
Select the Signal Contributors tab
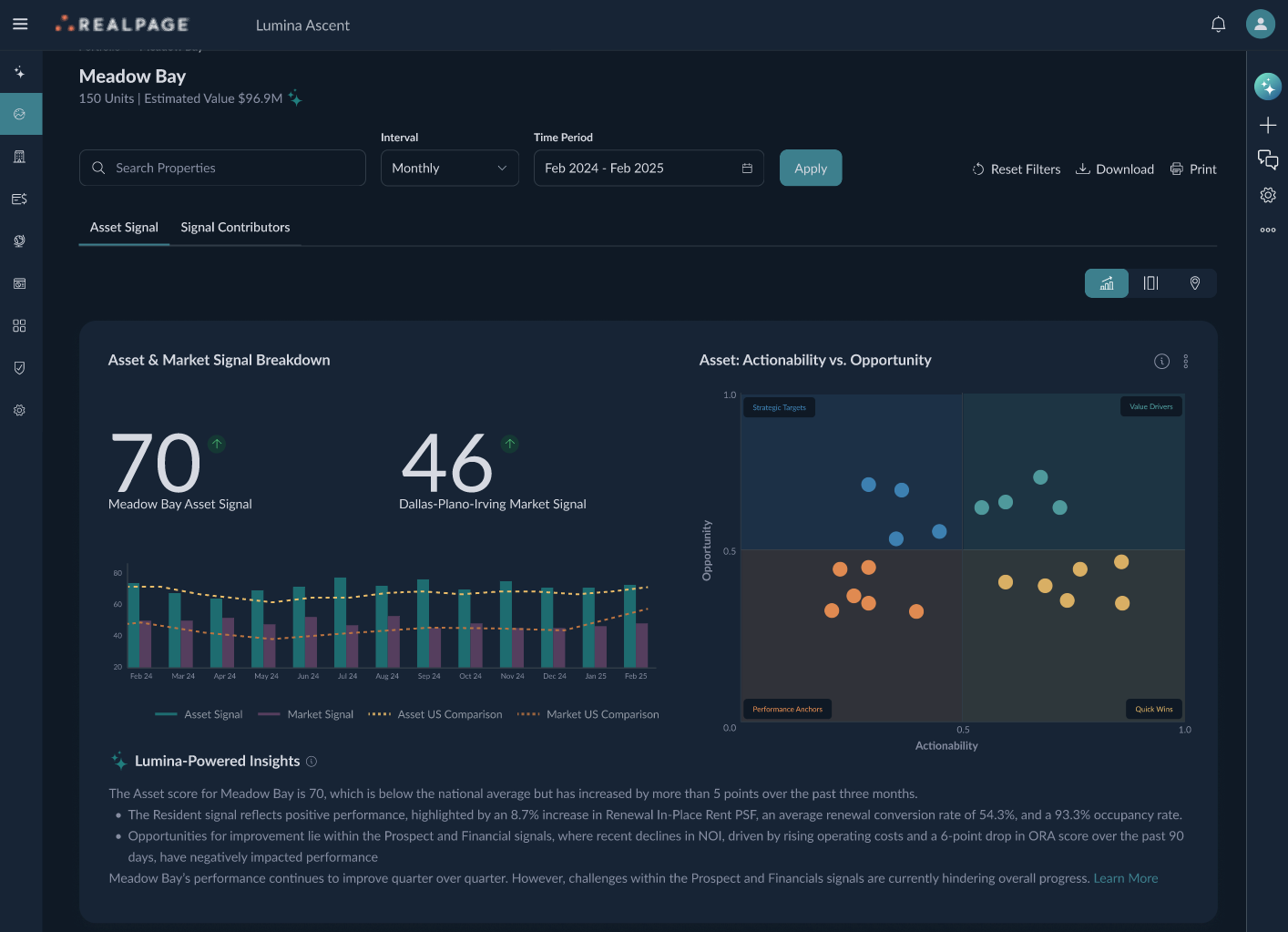(235, 228)
